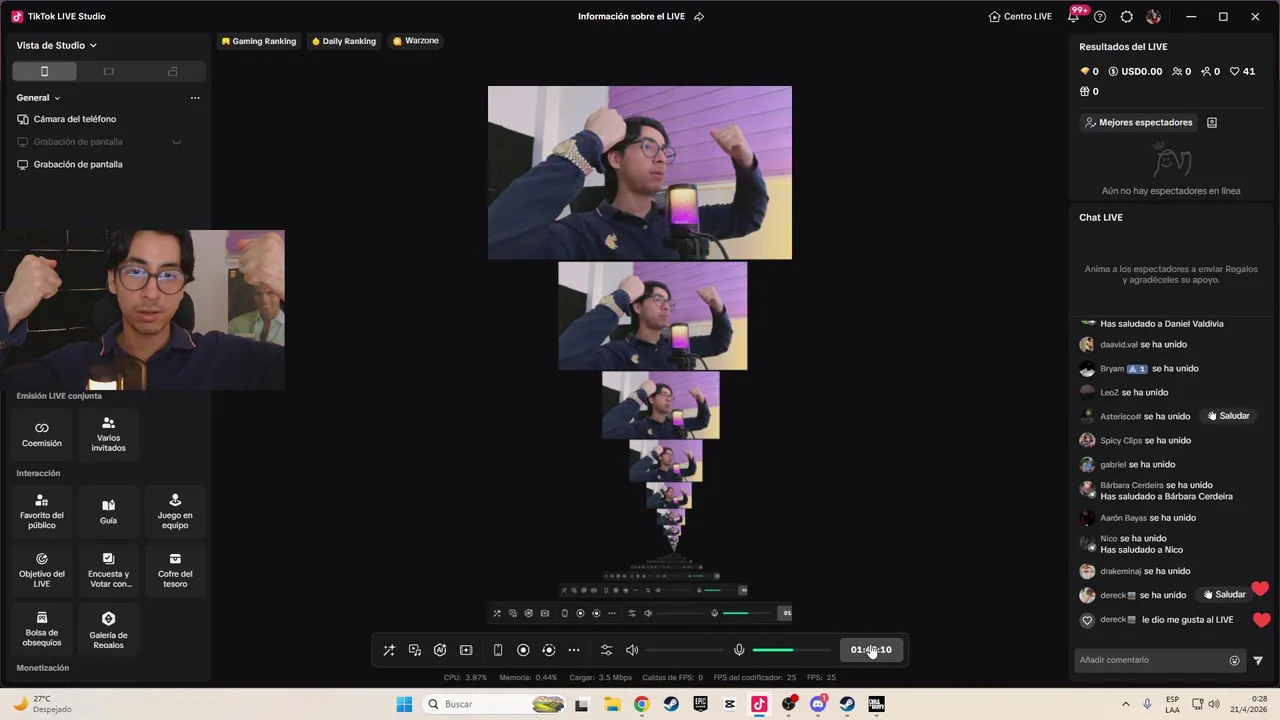Open Google Chrome from taskbar
Image resolution: width=1280 pixels, height=720 pixels.
[x=641, y=704]
